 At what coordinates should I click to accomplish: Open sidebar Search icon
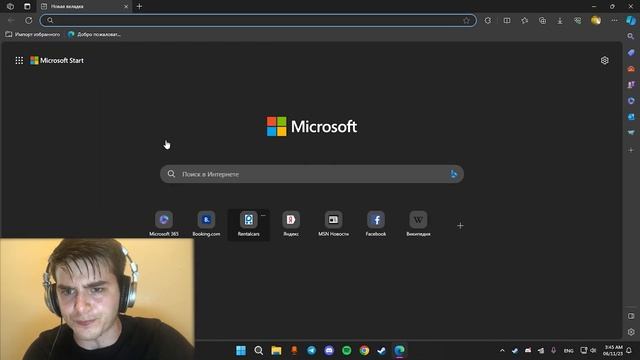[x=631, y=36]
